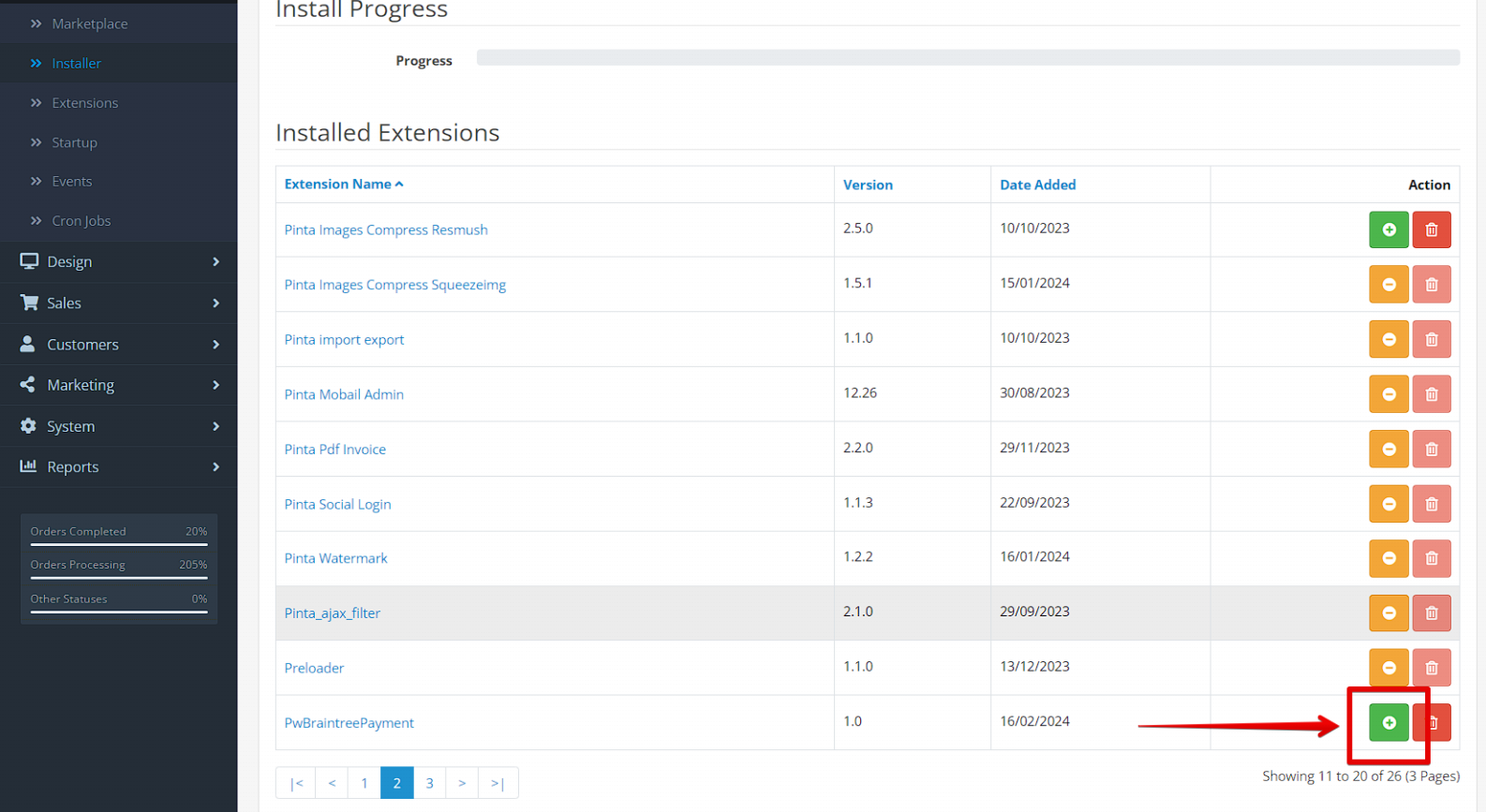Install PwBraintreePayment with green plus button
1486x812 pixels.
[1389, 722]
